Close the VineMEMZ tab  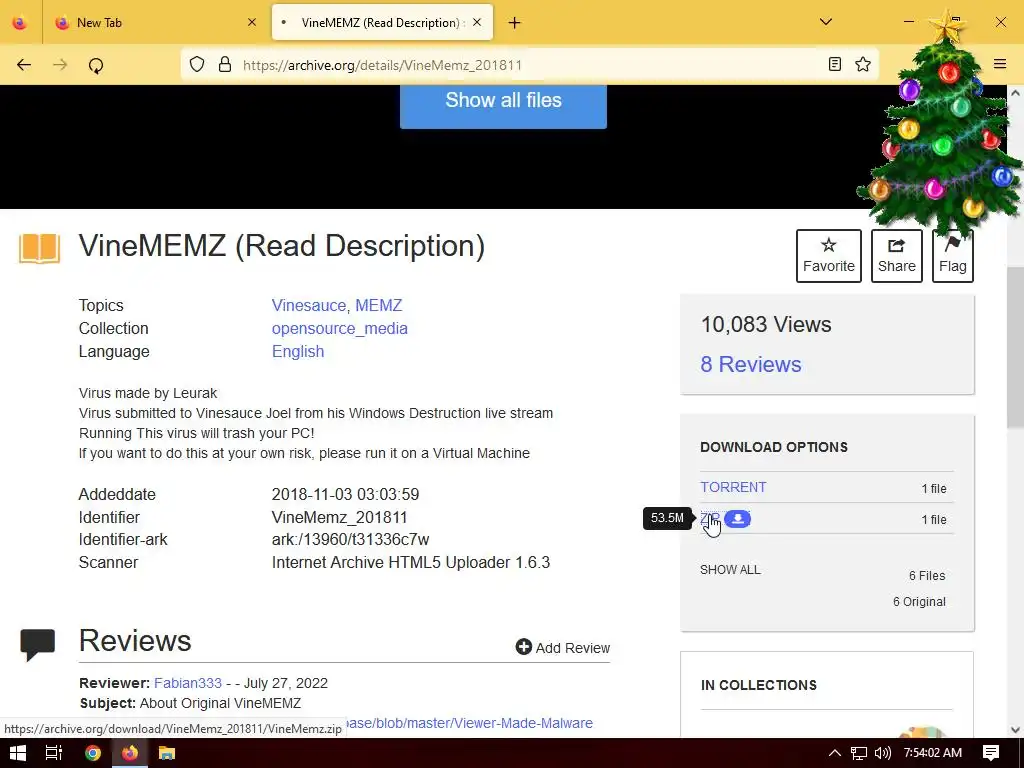coord(477,22)
